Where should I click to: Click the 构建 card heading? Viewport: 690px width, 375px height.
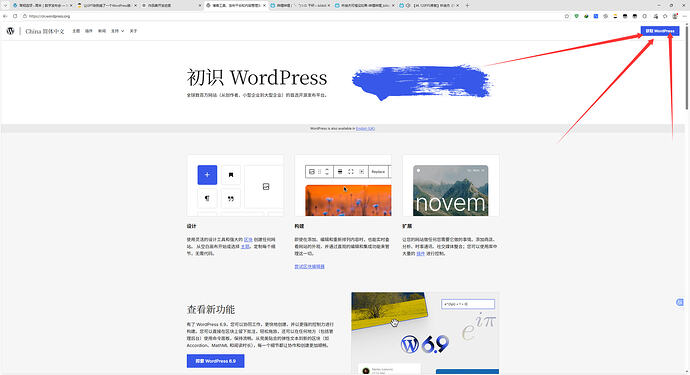[x=299, y=226]
